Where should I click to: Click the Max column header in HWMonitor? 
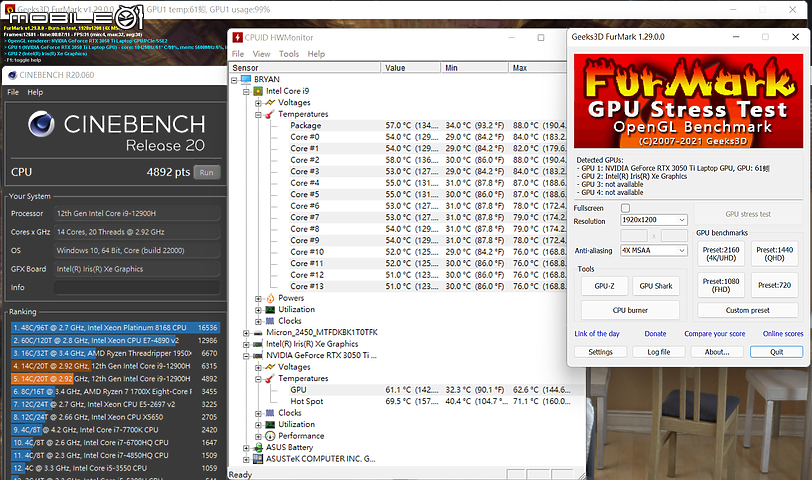(x=538, y=68)
